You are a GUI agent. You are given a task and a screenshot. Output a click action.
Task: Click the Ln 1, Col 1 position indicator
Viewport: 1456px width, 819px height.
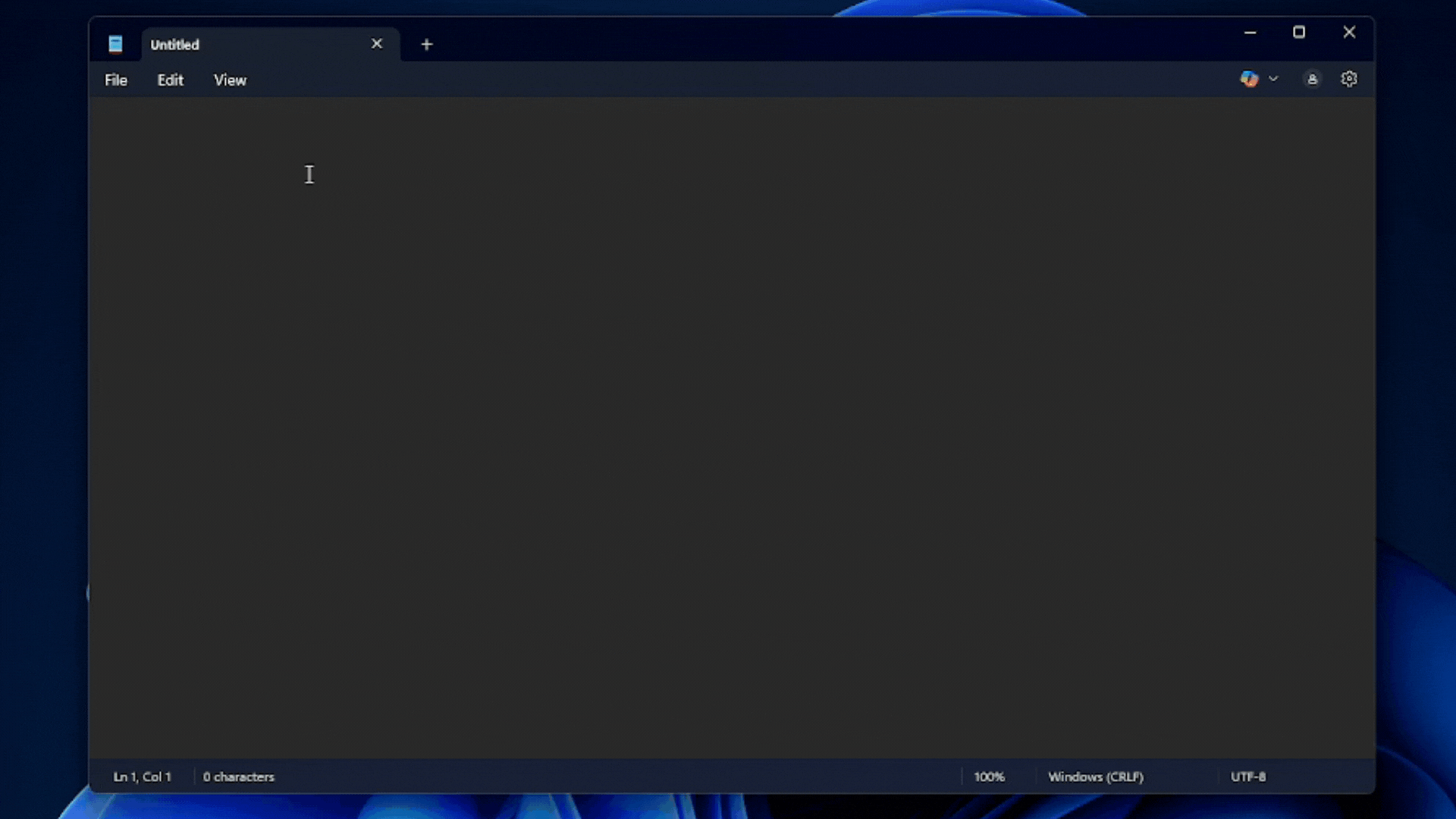coord(142,777)
